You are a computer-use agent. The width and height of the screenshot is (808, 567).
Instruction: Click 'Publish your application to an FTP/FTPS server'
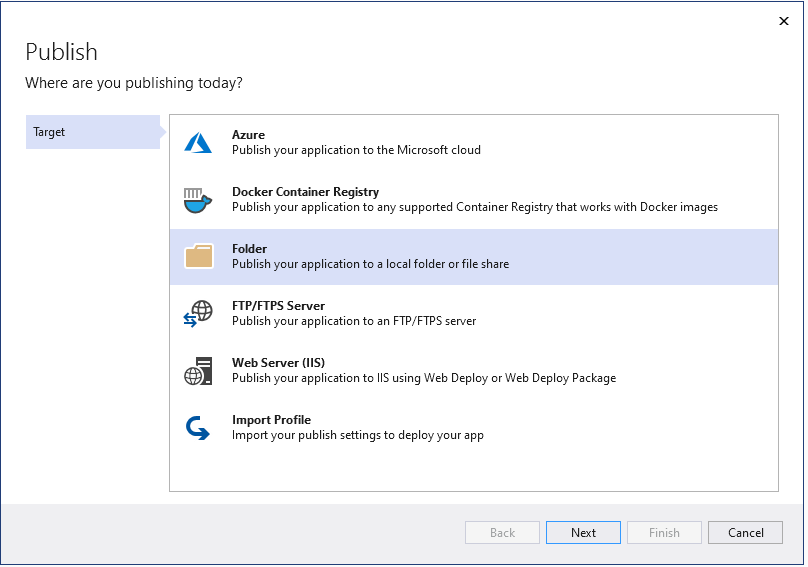pos(354,321)
